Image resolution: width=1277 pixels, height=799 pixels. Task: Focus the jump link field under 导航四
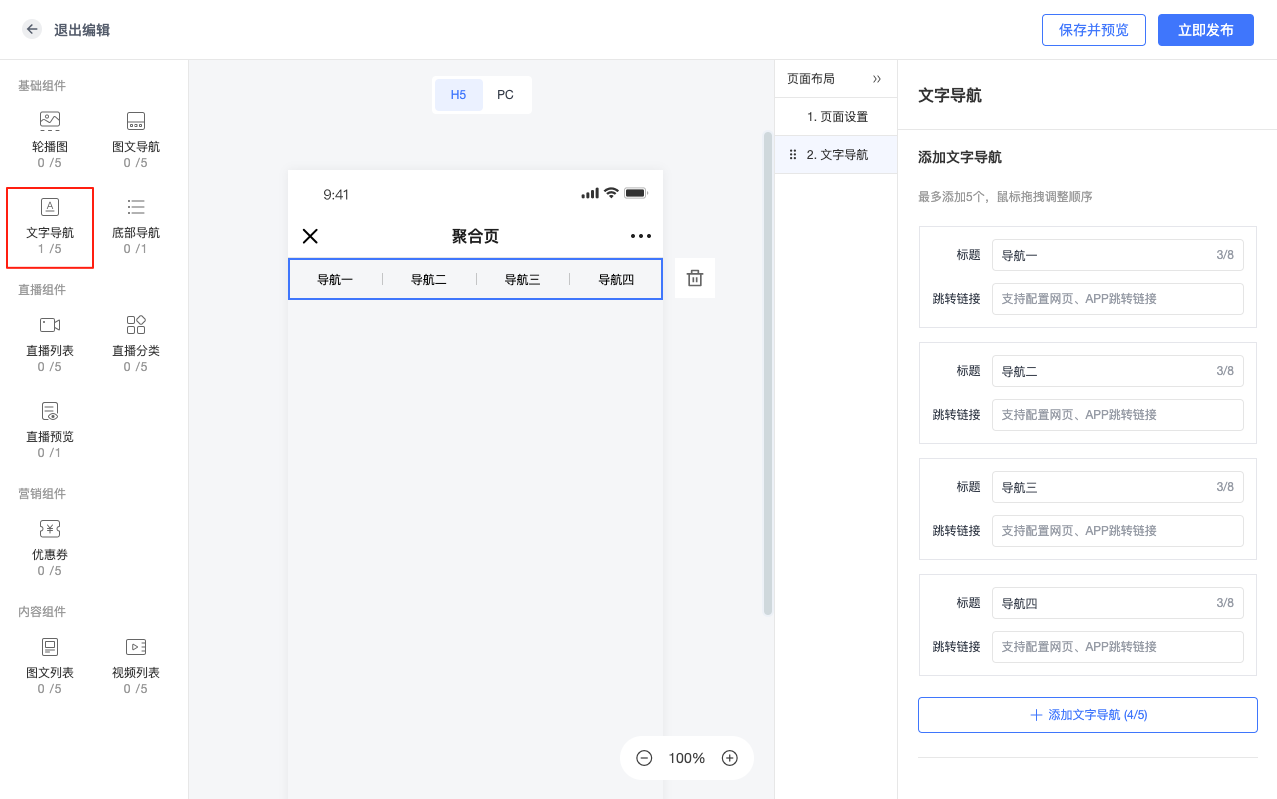[x=1117, y=647]
